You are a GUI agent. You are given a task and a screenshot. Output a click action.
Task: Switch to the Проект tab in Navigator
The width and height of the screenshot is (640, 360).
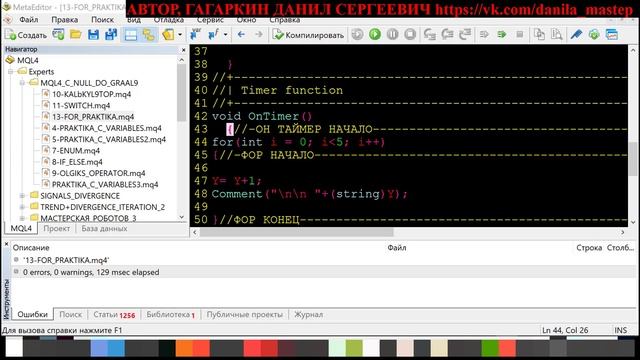click(x=57, y=229)
